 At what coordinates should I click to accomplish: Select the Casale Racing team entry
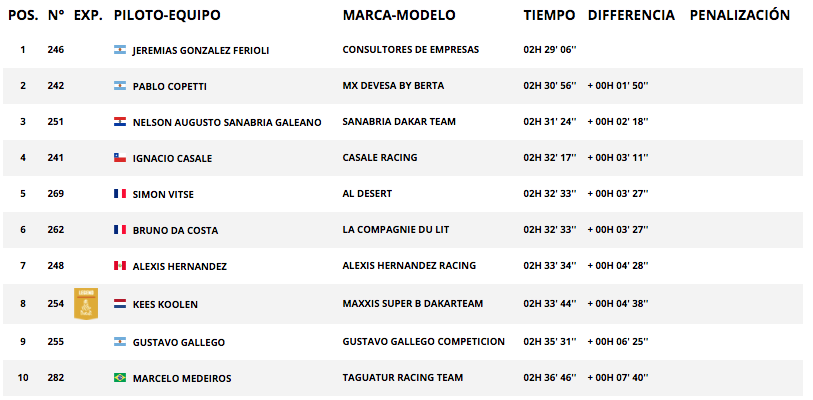(x=380, y=157)
